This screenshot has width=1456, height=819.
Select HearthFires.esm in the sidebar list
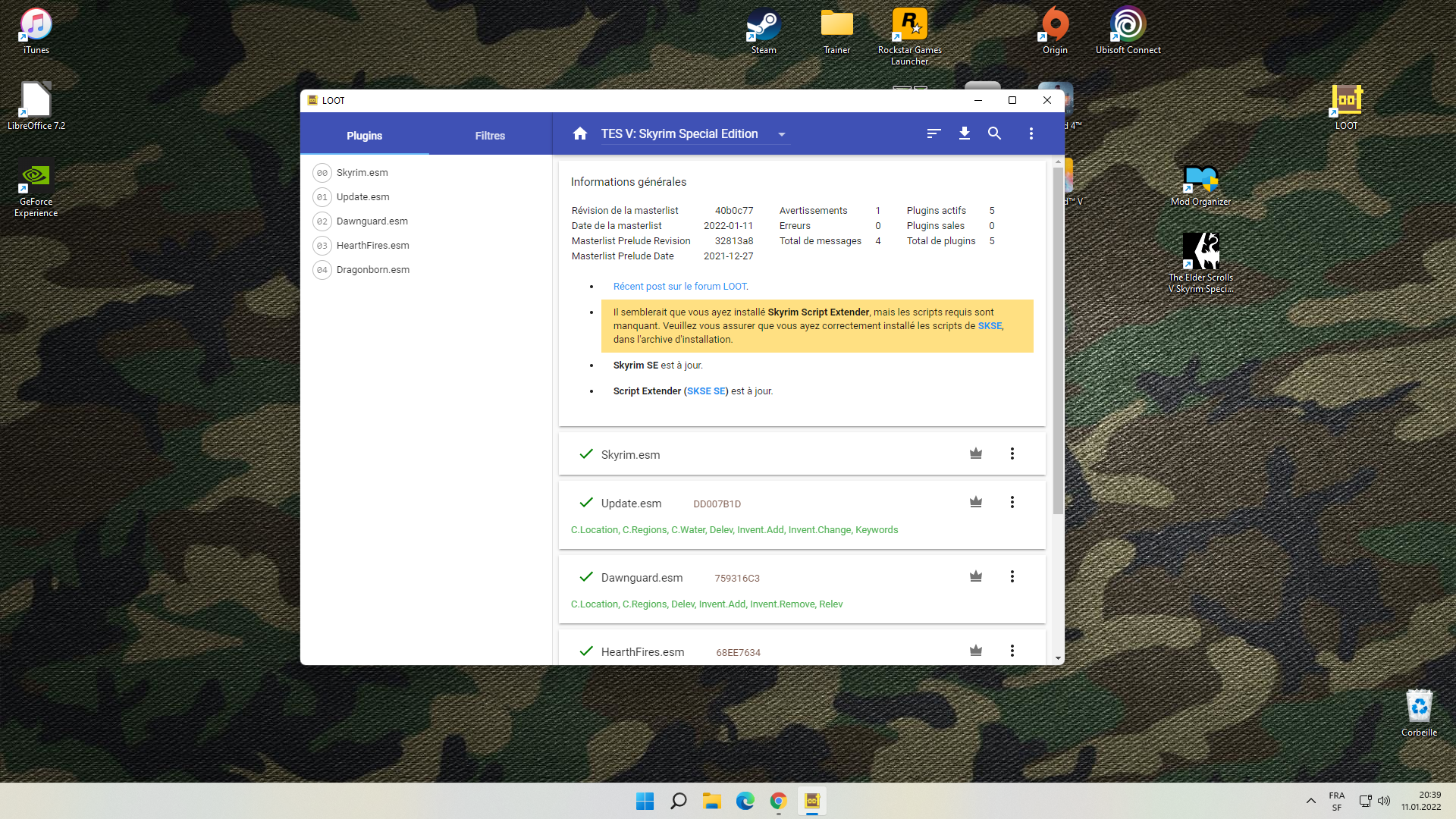pos(372,246)
